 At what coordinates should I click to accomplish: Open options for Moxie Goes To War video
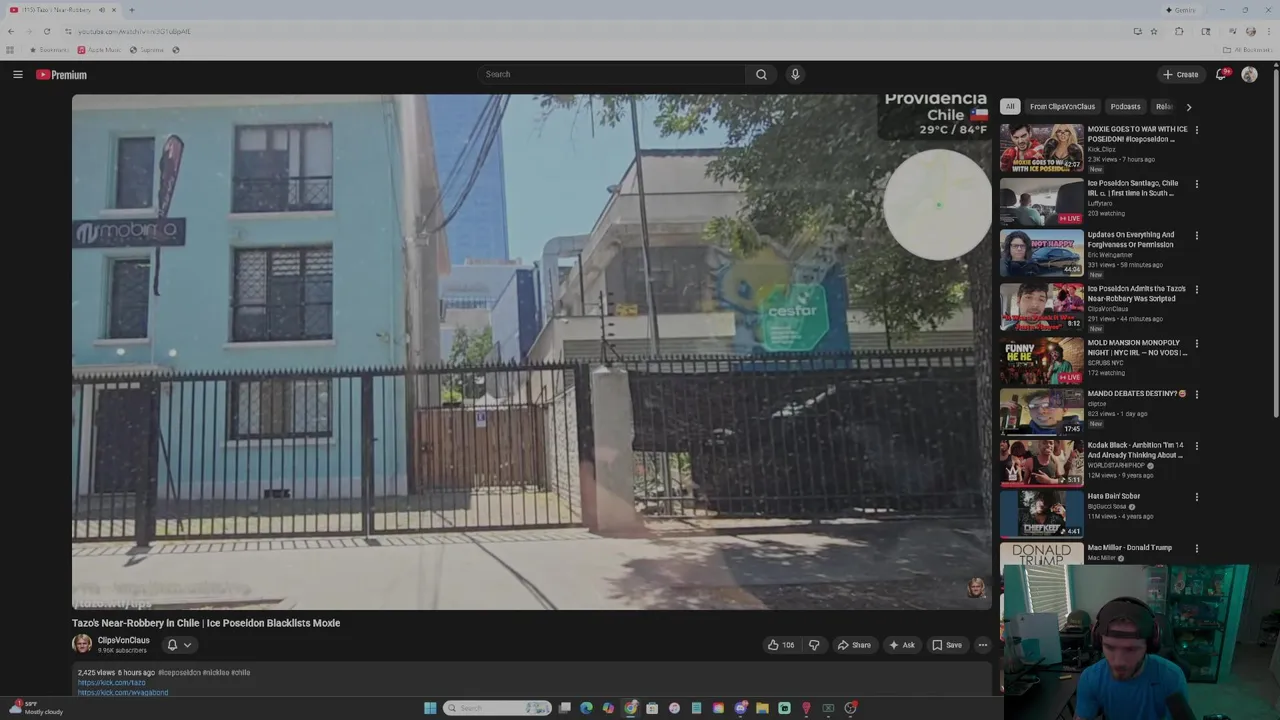click(1196, 130)
